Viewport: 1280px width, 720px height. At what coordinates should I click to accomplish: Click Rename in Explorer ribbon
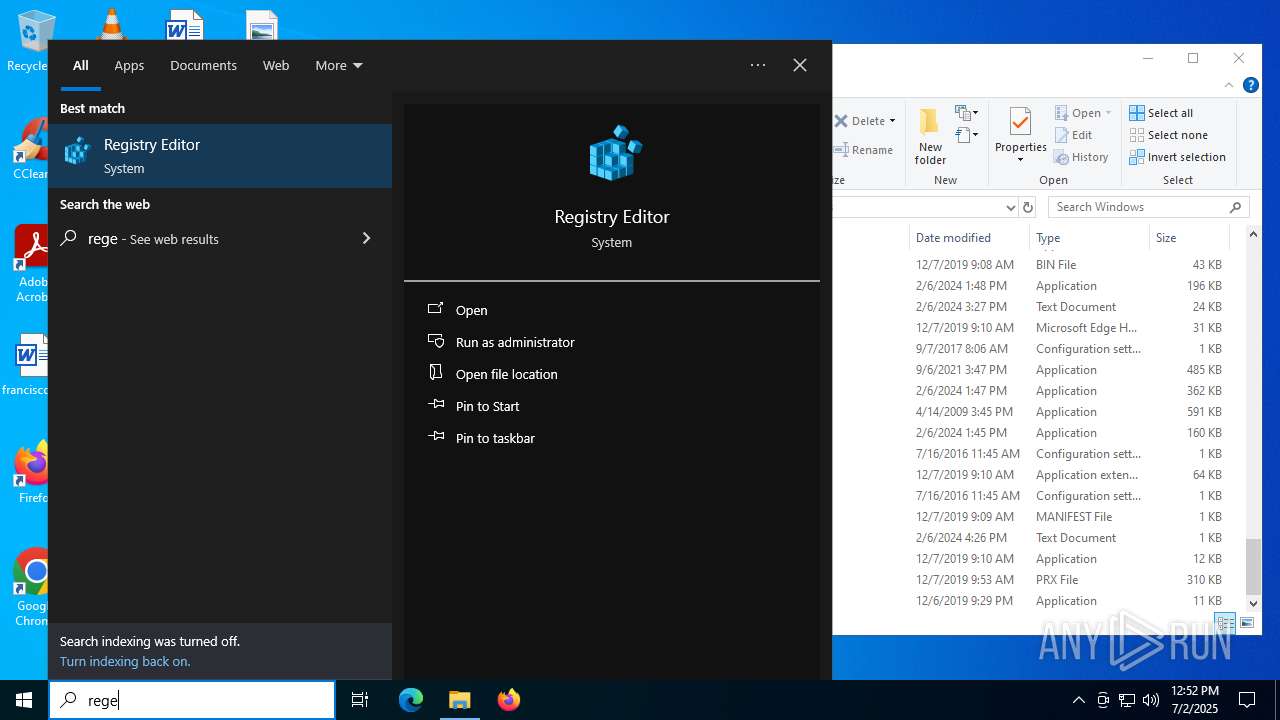coord(864,150)
